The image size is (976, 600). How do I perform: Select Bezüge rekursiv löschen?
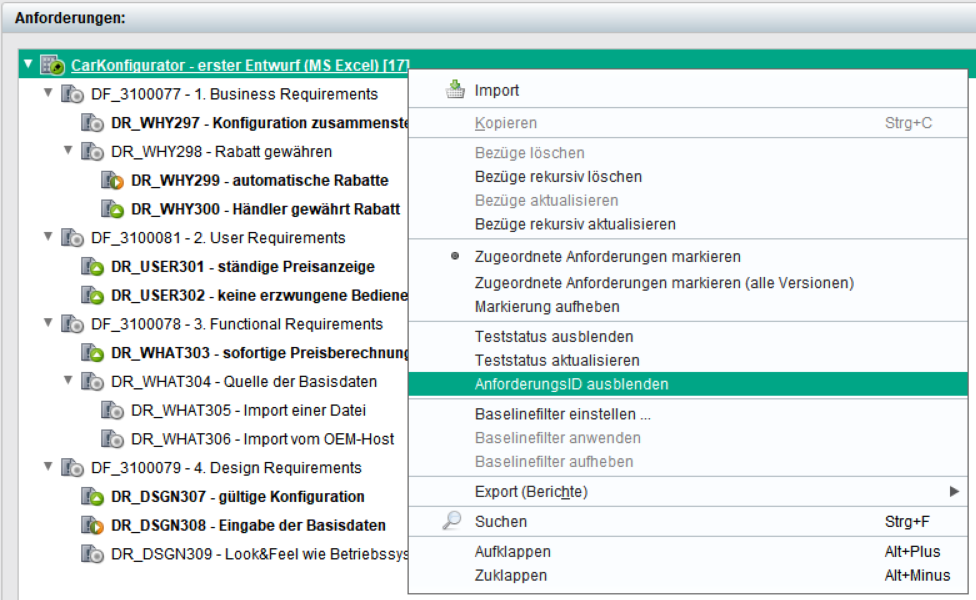click(688, 177)
